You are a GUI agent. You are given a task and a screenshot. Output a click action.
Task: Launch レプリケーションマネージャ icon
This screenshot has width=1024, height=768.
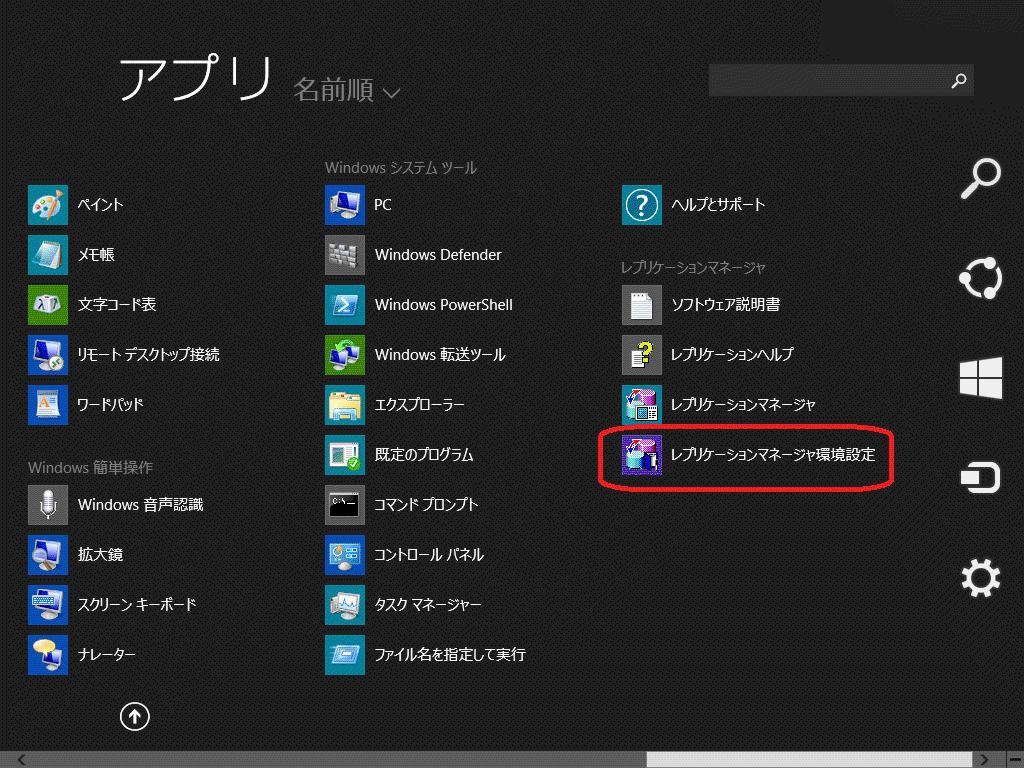[x=642, y=405]
